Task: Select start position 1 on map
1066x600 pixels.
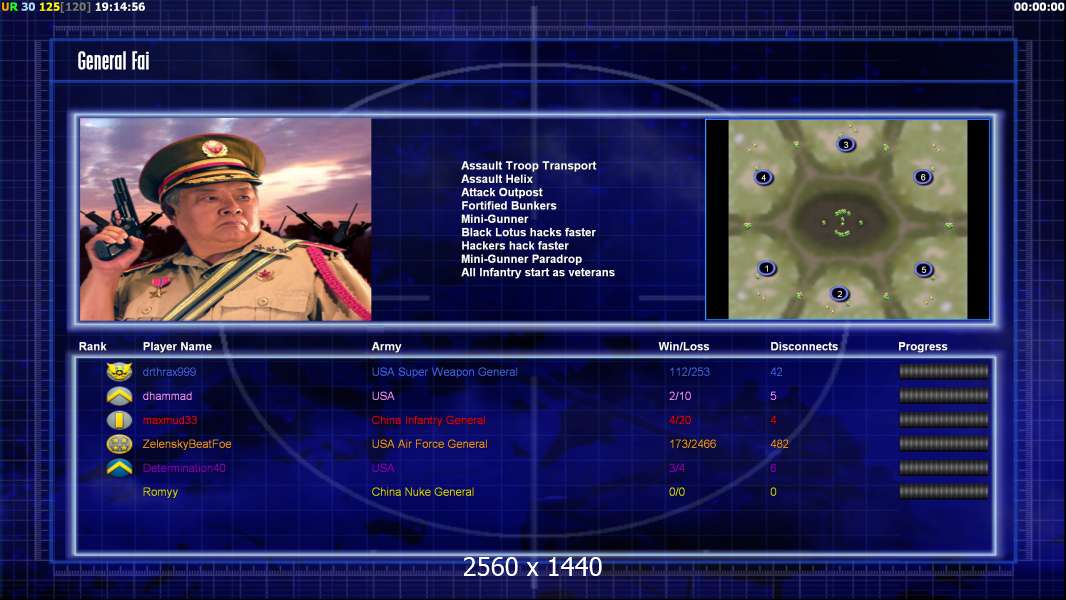Action: 767,268
